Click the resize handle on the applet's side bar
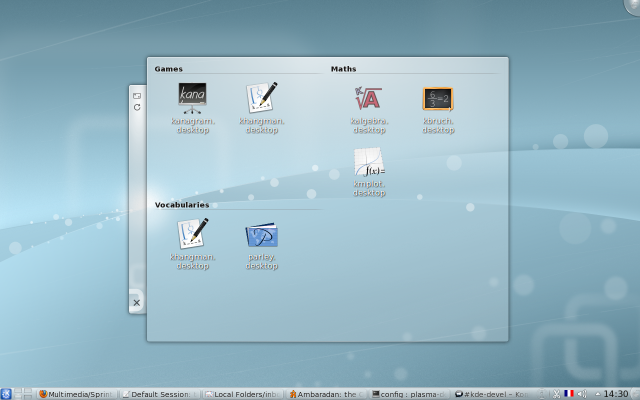Image resolution: width=640 pixels, height=400 pixels. [137, 95]
